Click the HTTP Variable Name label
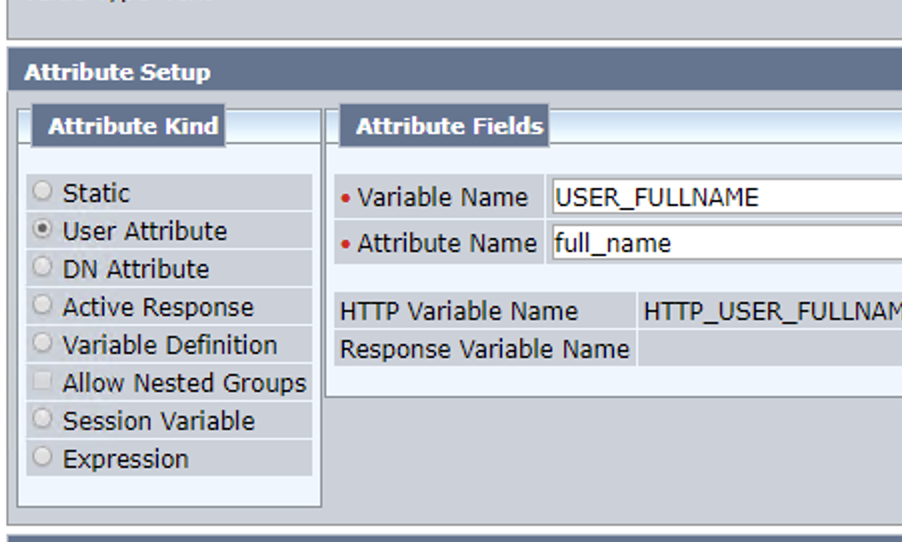This screenshot has height=542, width=902. pyautogui.click(x=458, y=312)
